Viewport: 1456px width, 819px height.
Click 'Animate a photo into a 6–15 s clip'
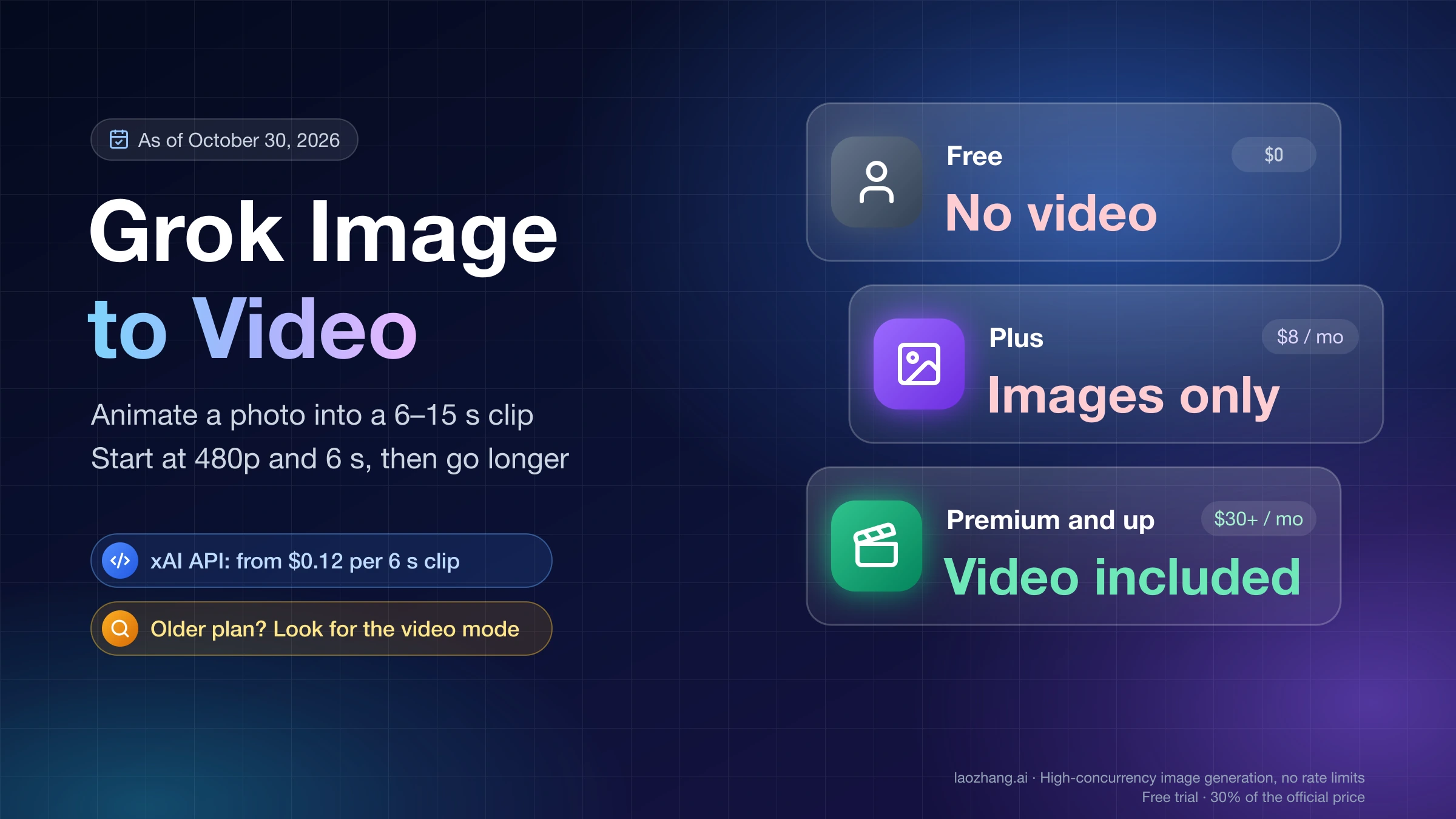[x=312, y=415]
